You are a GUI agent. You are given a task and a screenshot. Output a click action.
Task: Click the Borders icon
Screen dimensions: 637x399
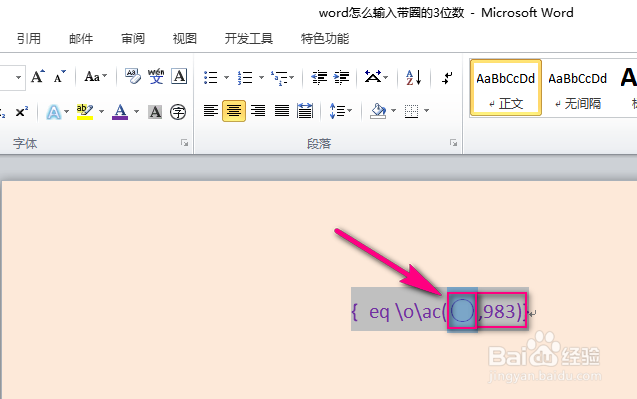point(411,111)
